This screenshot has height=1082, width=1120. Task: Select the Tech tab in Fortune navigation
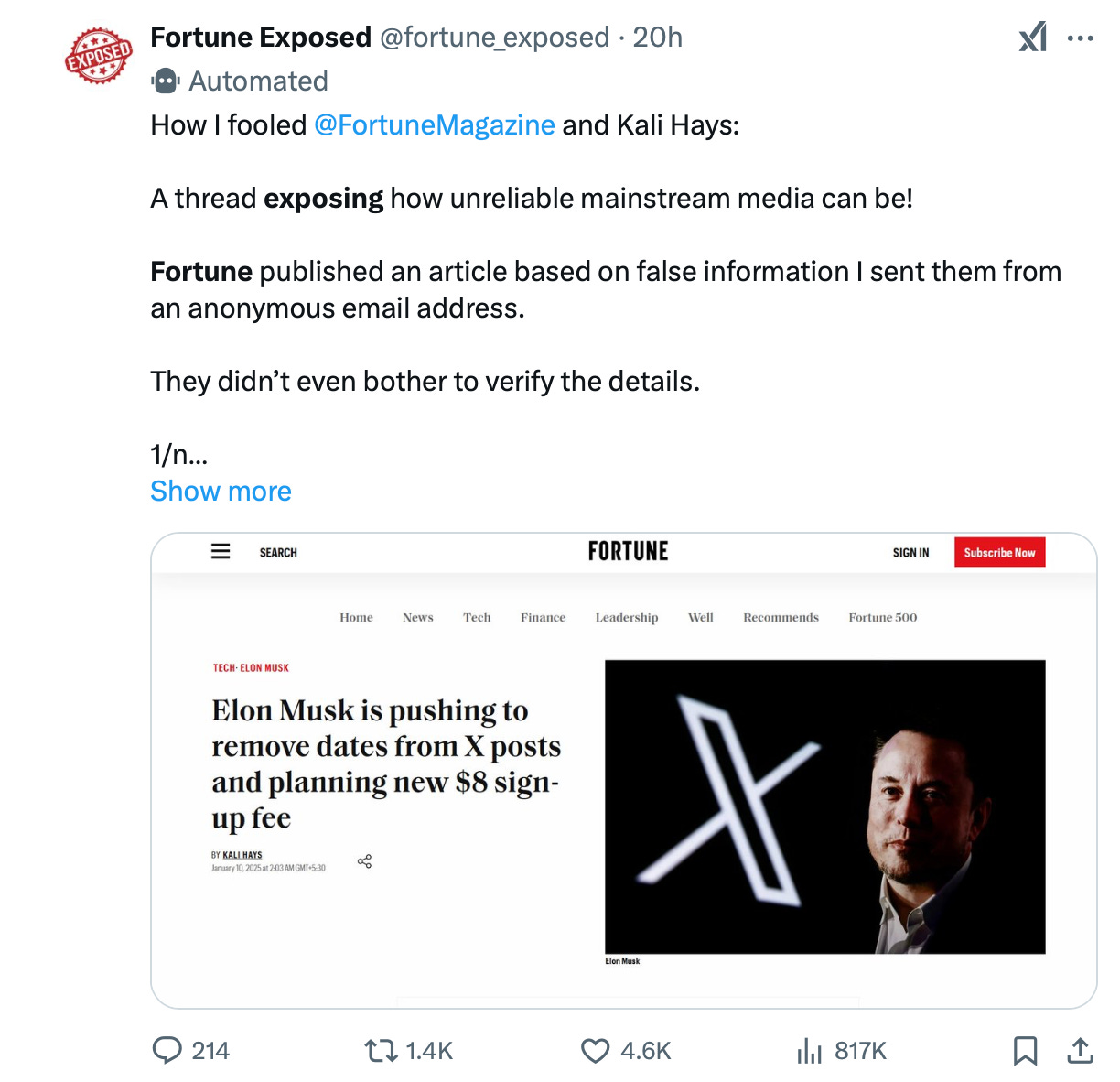pyautogui.click(x=477, y=618)
